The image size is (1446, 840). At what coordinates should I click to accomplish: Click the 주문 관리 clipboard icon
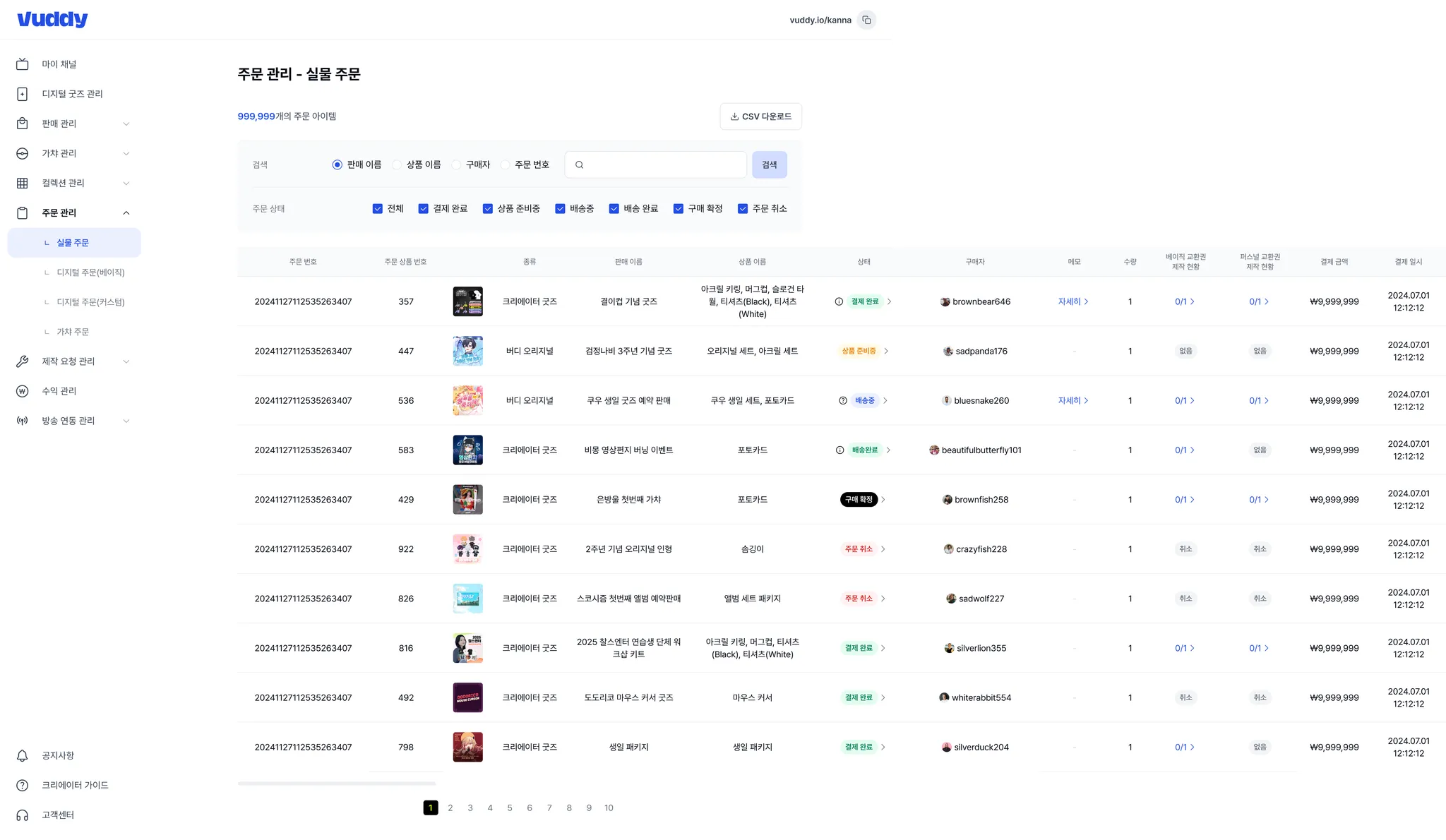pos(23,212)
